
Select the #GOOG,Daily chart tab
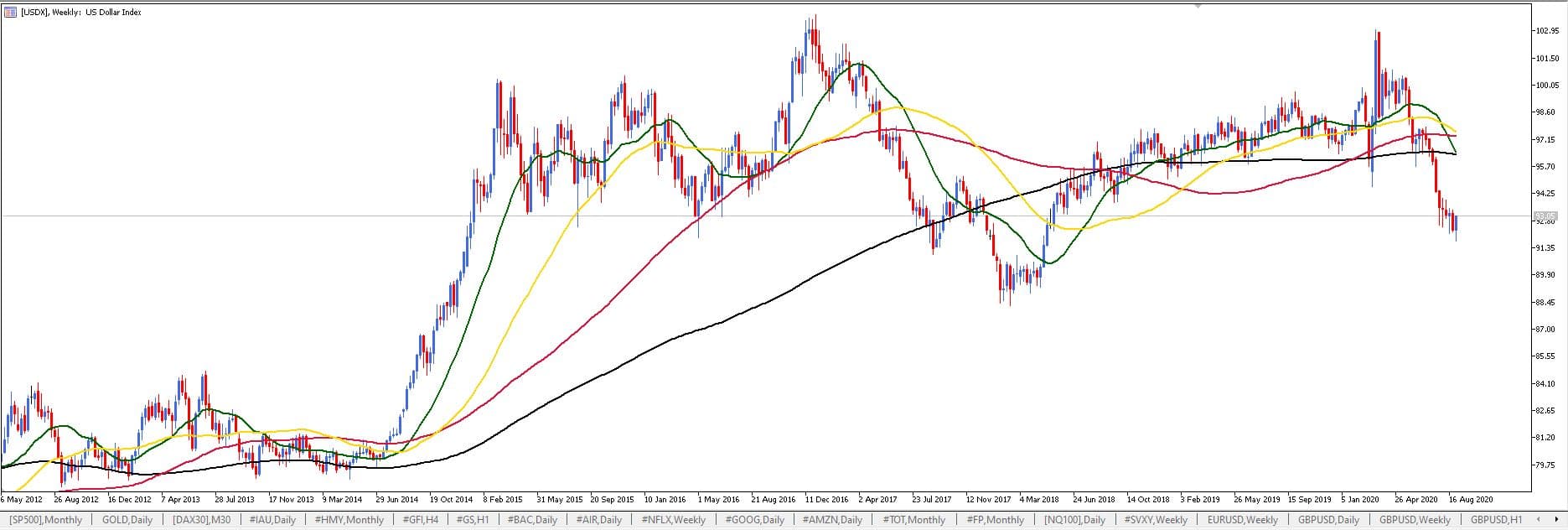tap(754, 520)
